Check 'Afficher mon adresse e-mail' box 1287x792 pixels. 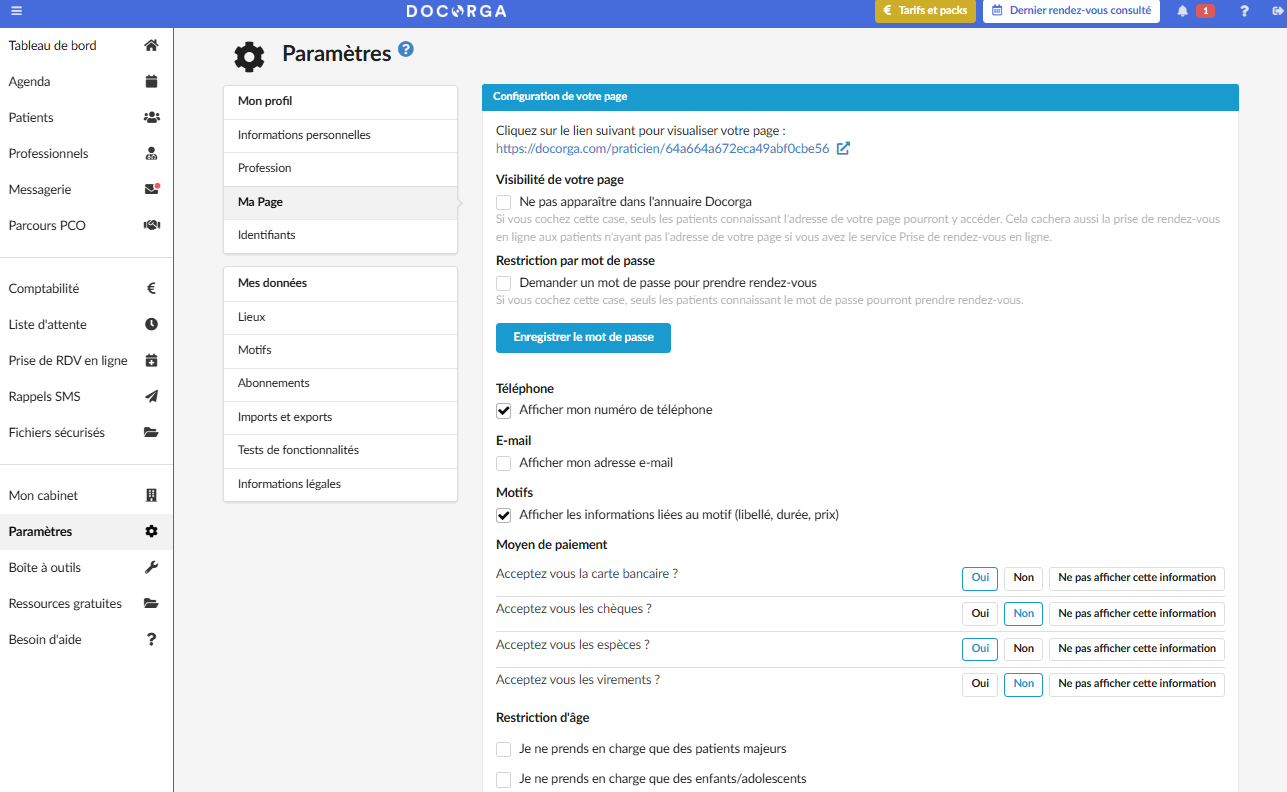504,463
